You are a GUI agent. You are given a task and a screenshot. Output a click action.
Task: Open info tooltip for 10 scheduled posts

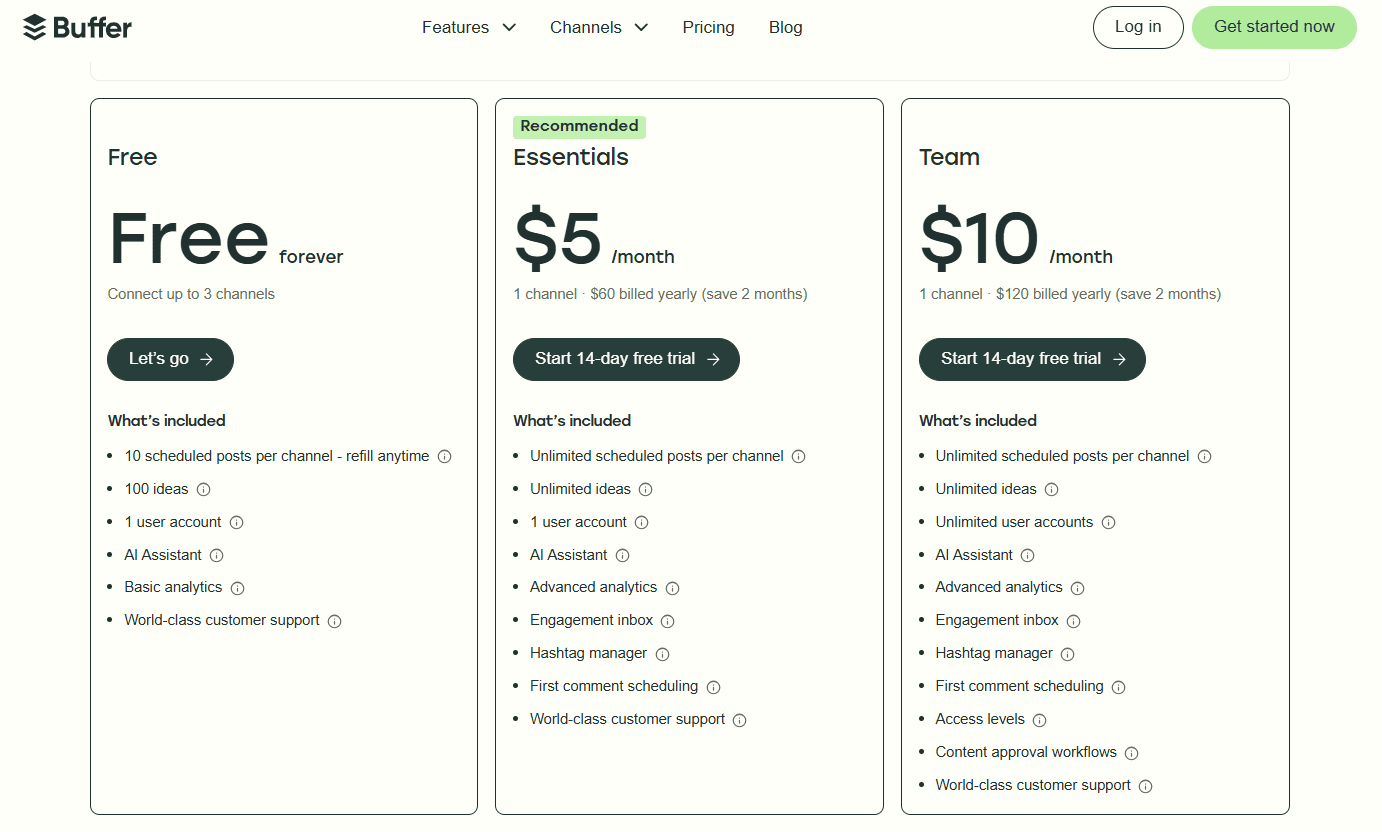444,455
